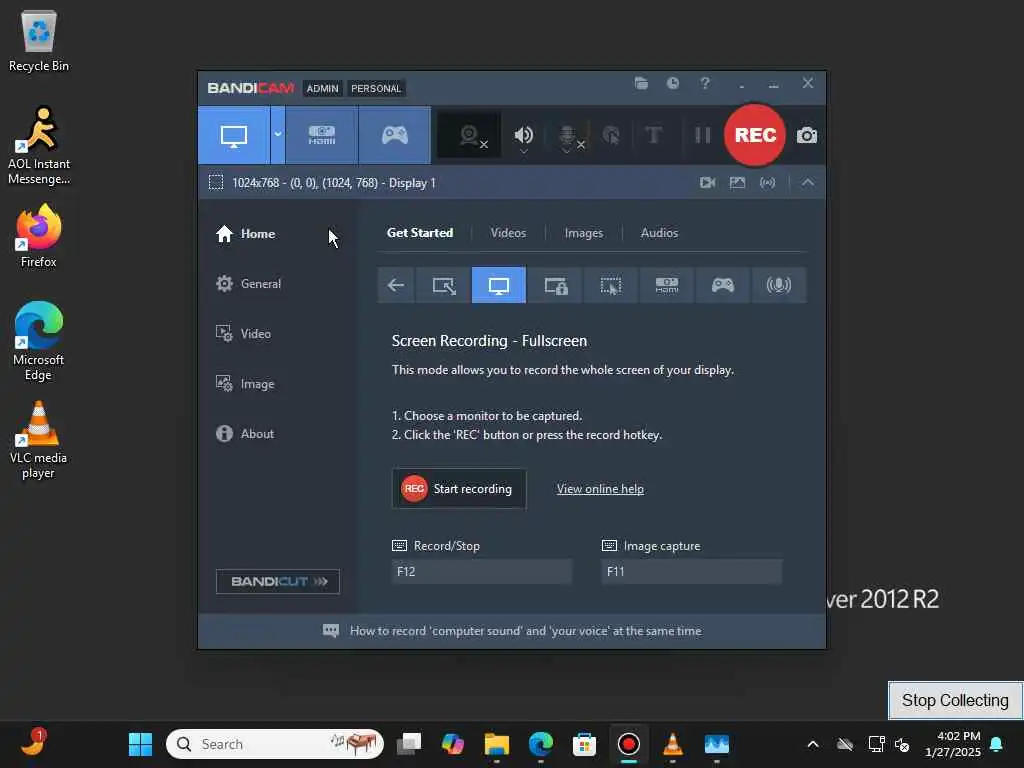The width and height of the screenshot is (1024, 768).
Task: Click the live broadcast icon in status bar
Action: click(x=767, y=183)
